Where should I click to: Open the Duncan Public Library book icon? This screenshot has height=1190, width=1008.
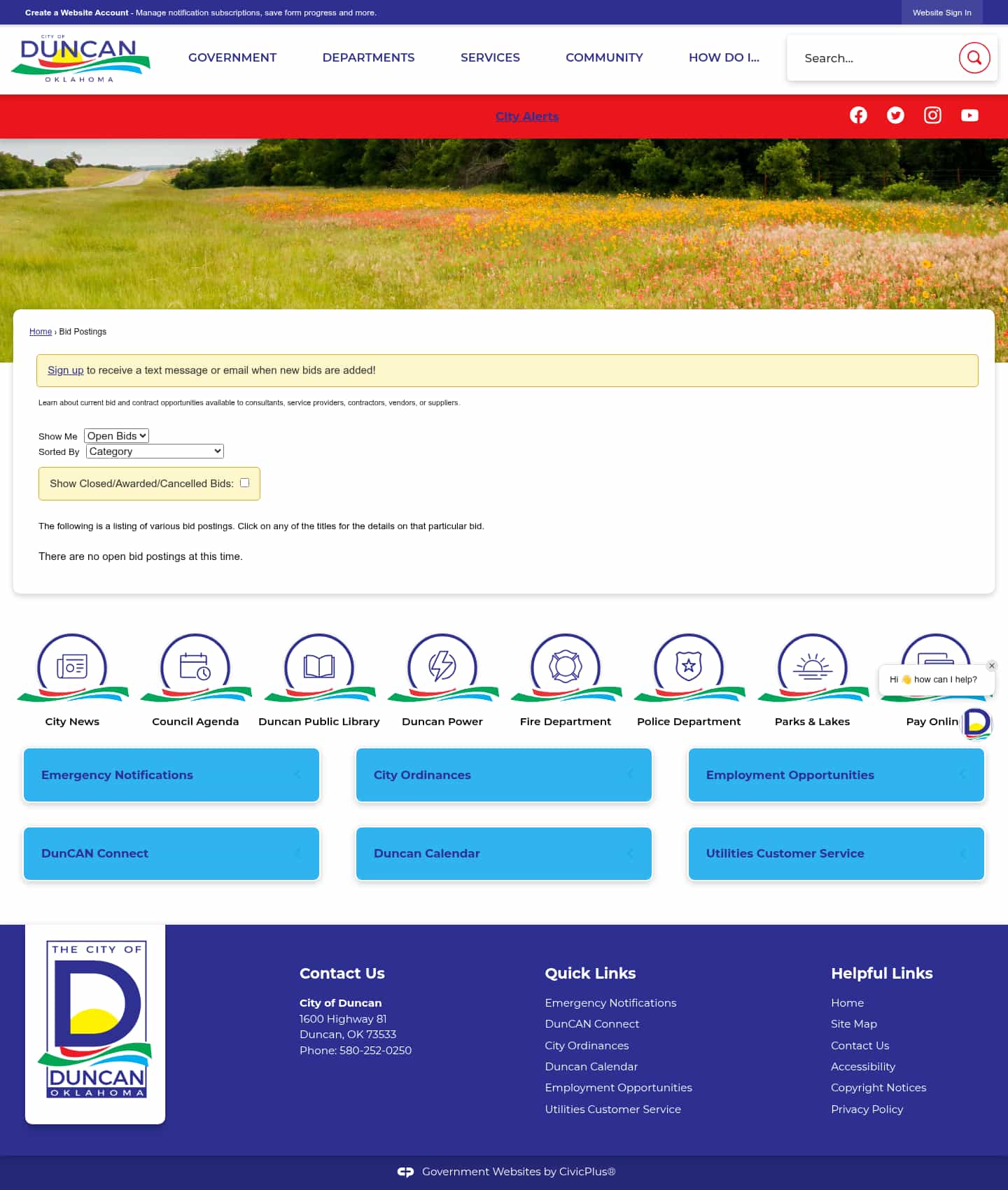(x=319, y=667)
